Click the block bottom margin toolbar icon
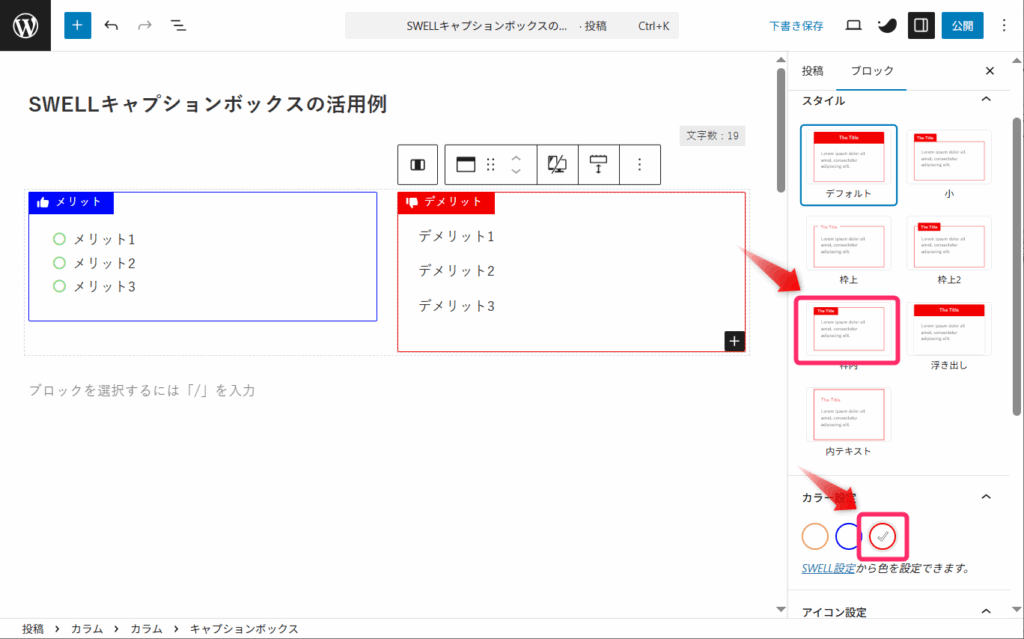1024x639 pixels. pyautogui.click(x=598, y=165)
